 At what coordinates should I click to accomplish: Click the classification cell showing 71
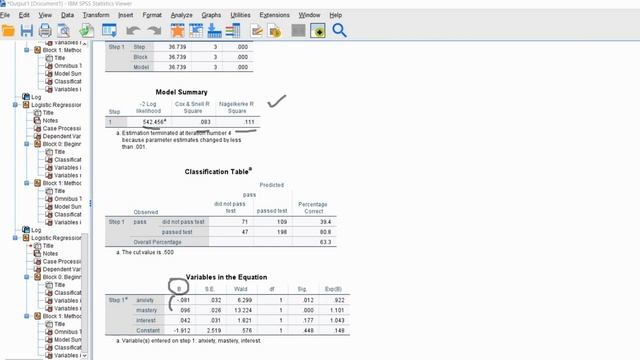[x=244, y=222]
